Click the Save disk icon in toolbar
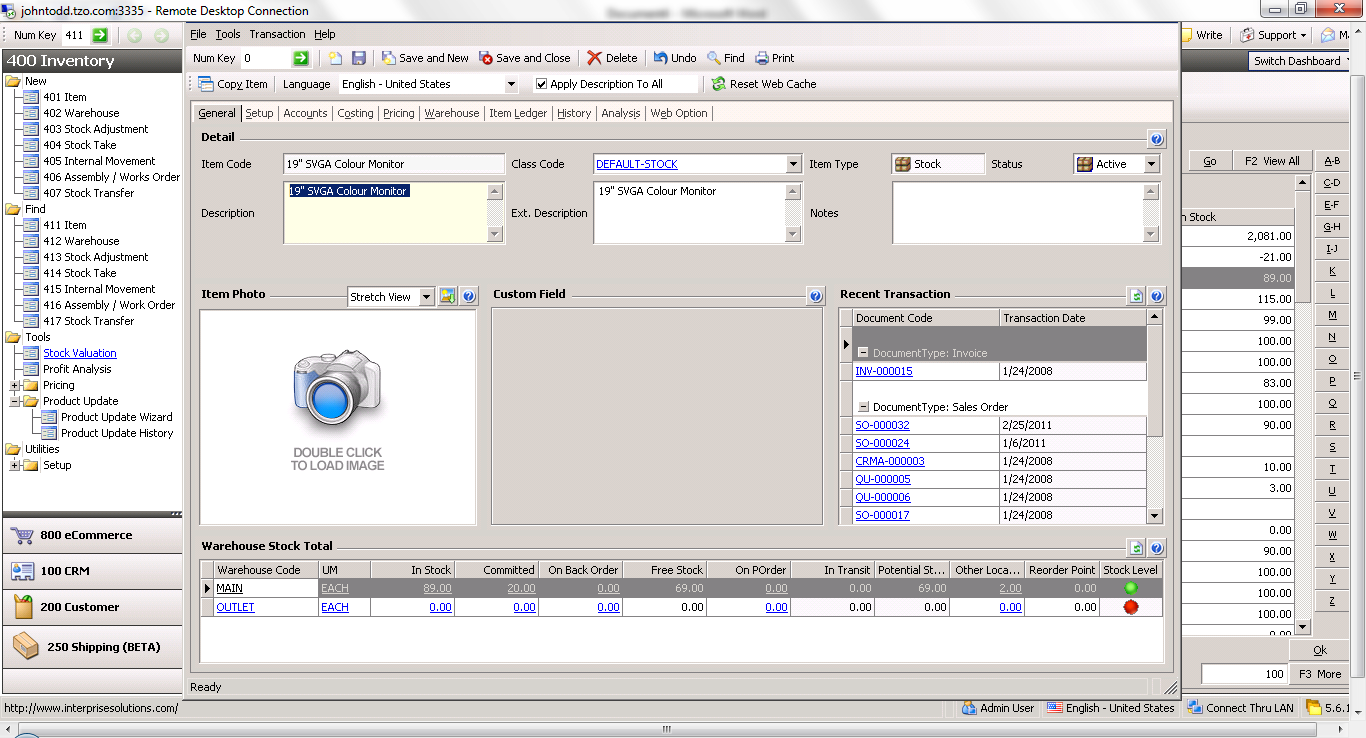This screenshot has height=738, width=1366. 359,59
